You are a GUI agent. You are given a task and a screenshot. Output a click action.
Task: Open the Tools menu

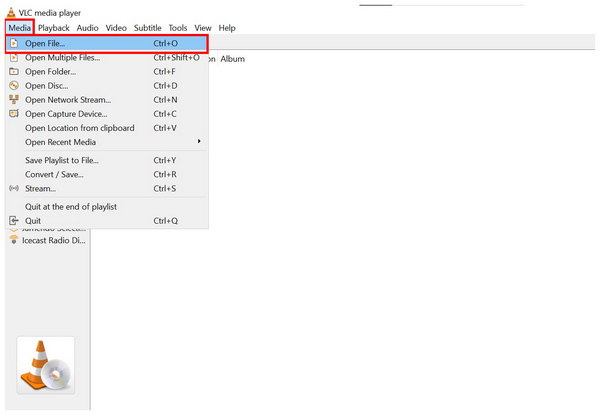178,28
